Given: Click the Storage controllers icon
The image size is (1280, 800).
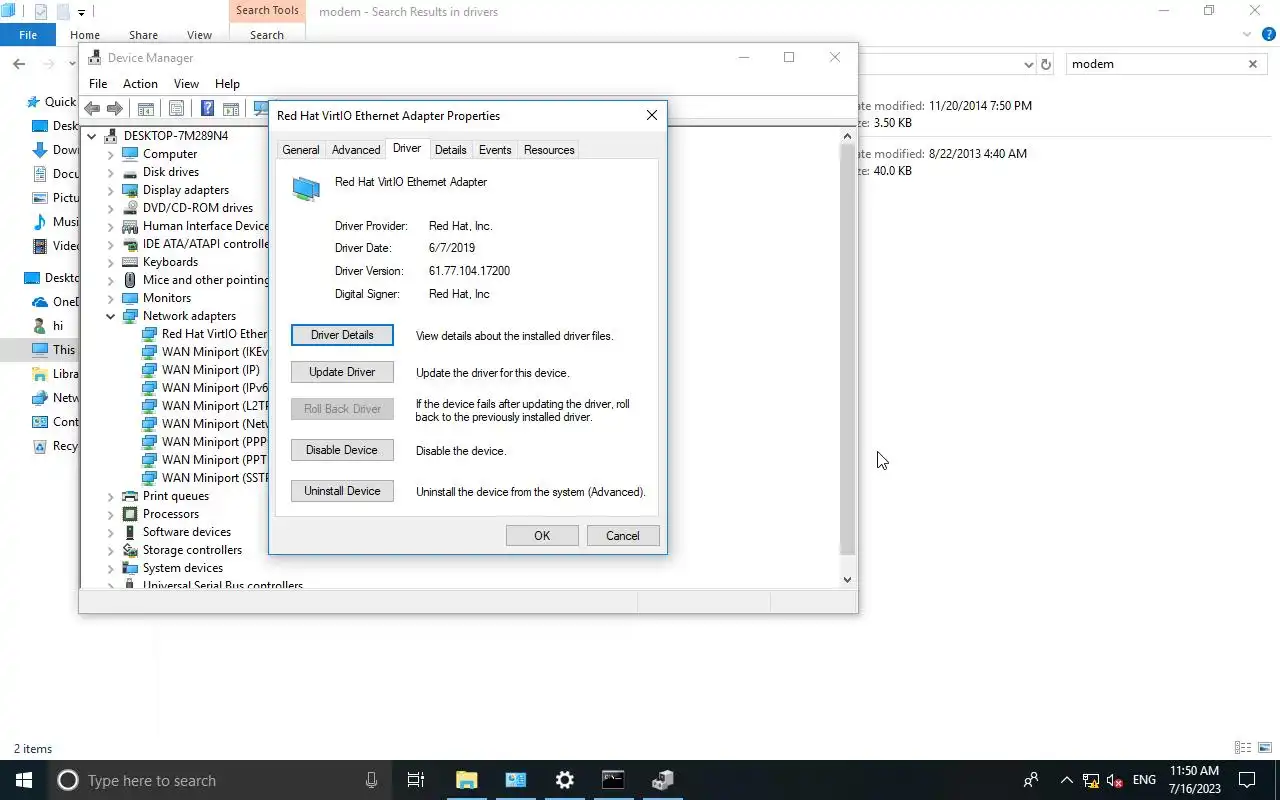Looking at the screenshot, I should (130, 550).
